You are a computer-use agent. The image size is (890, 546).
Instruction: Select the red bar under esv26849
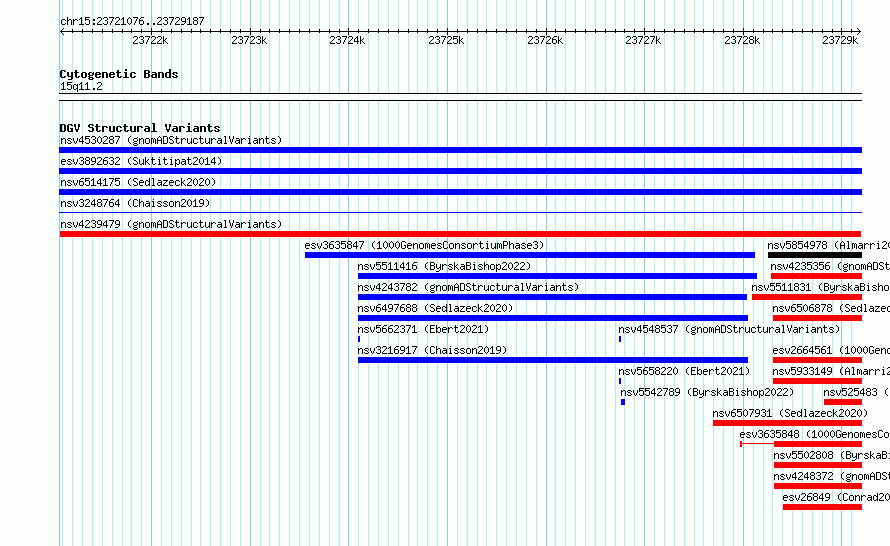[822, 507]
